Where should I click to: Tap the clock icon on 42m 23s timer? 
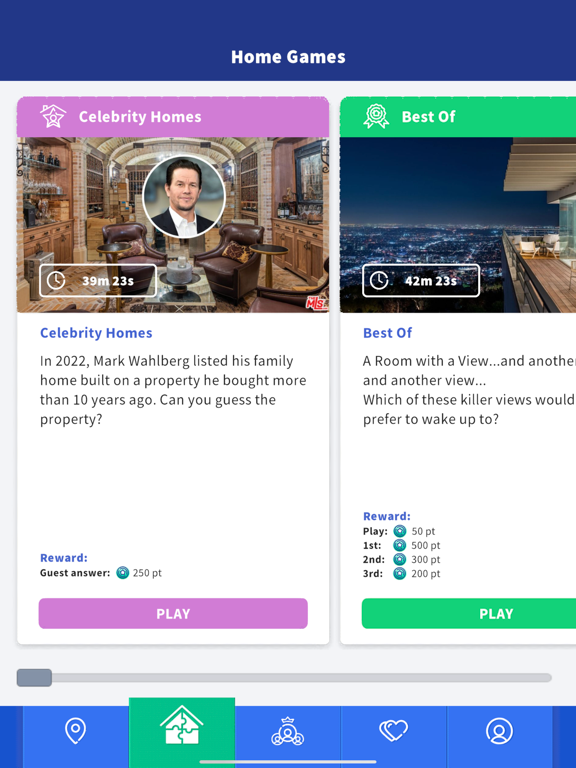coord(379,280)
